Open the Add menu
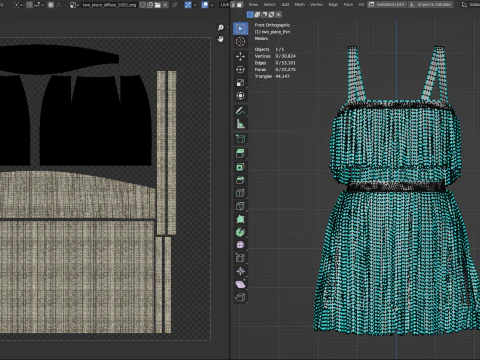The height and width of the screenshot is (360, 480). point(285,5)
